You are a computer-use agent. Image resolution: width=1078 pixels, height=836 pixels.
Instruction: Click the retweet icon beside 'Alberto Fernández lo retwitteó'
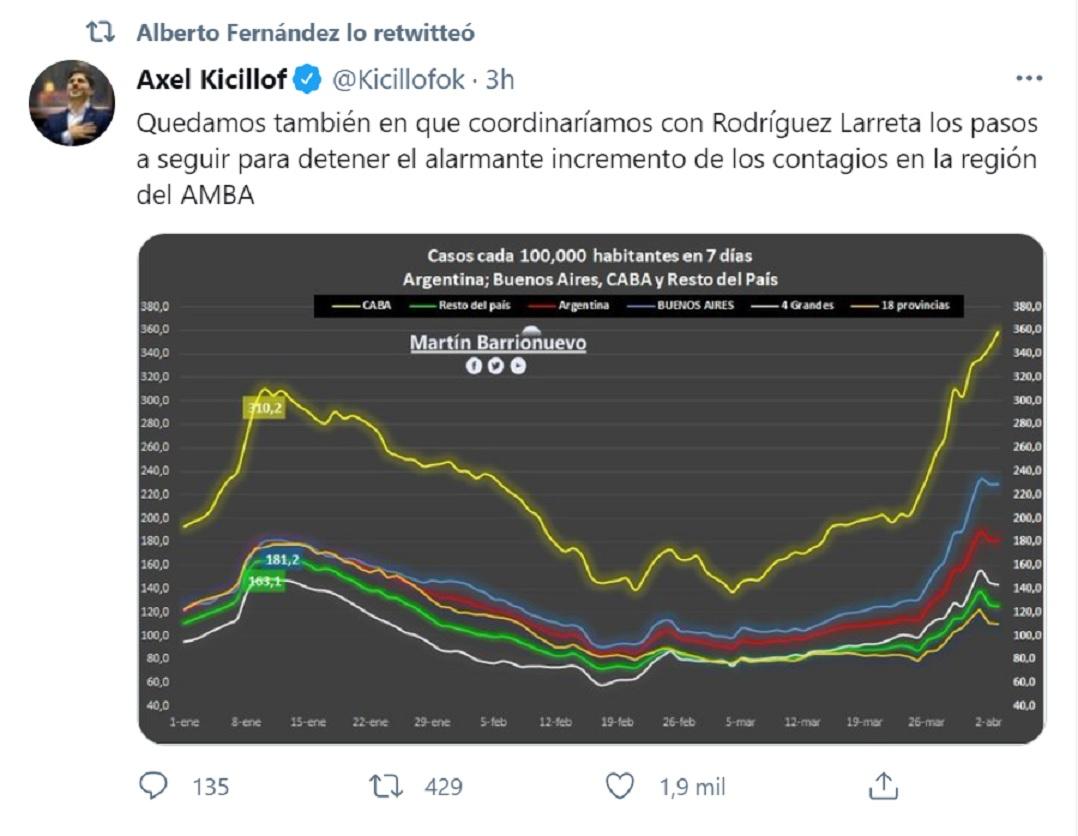pyautogui.click(x=98, y=33)
